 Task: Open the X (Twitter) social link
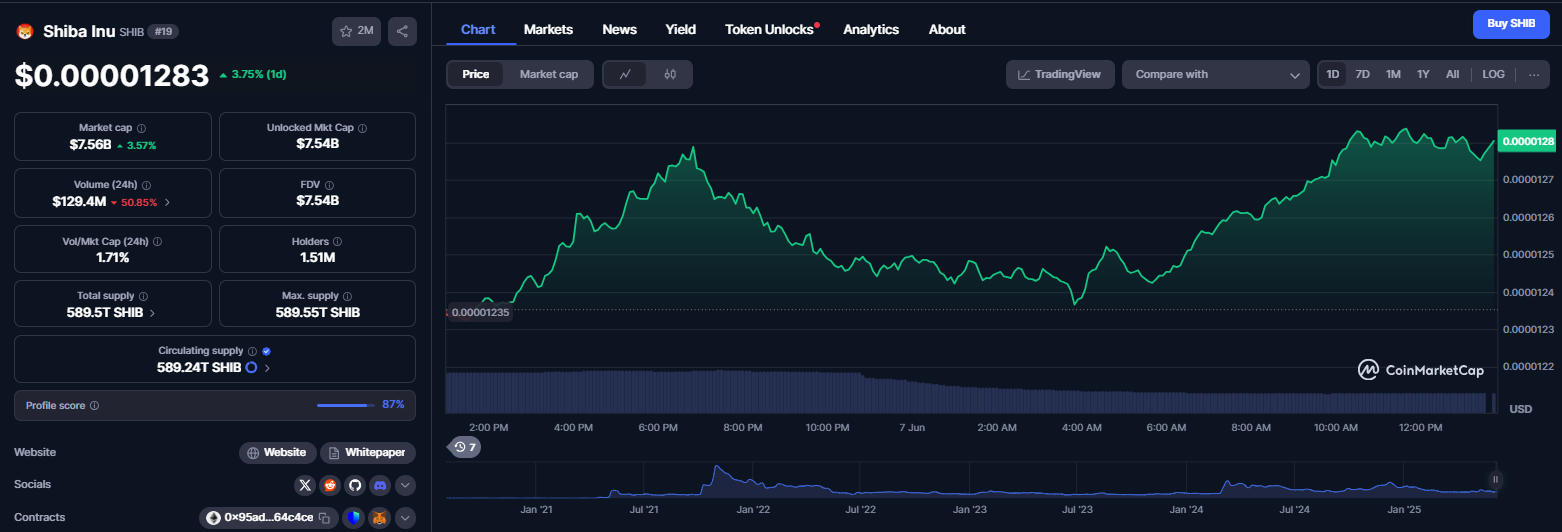point(305,485)
